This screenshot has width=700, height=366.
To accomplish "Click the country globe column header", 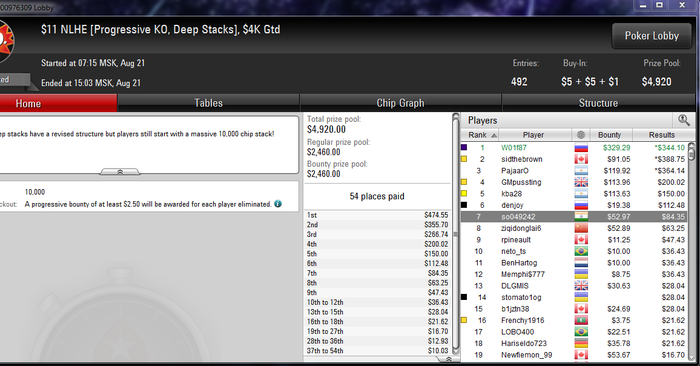I will 581,135.
